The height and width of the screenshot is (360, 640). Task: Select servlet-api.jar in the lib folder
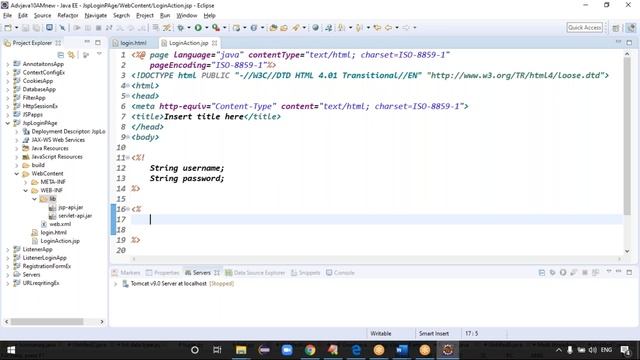pyautogui.click(x=75, y=216)
